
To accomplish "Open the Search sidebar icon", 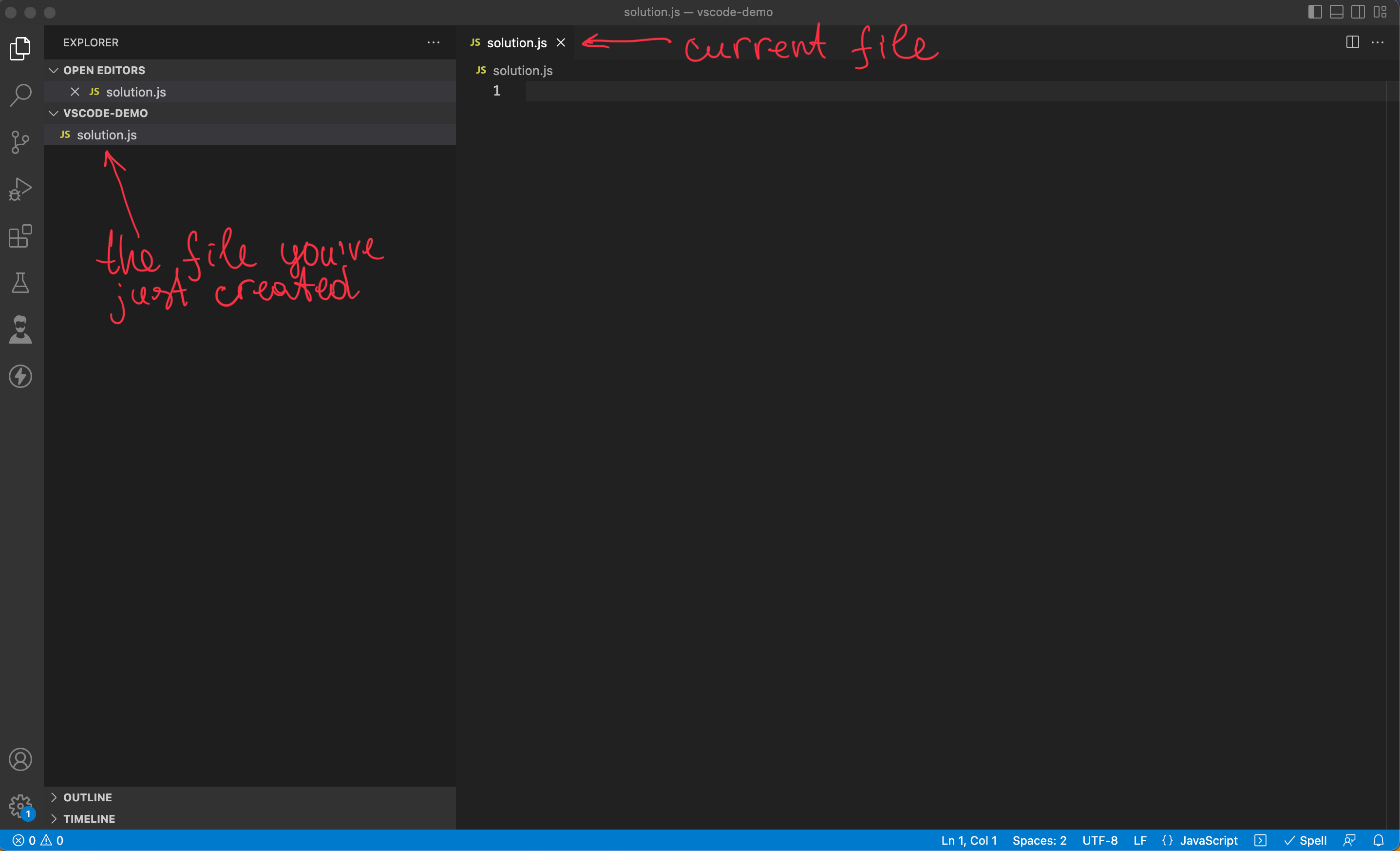I will 20,95.
